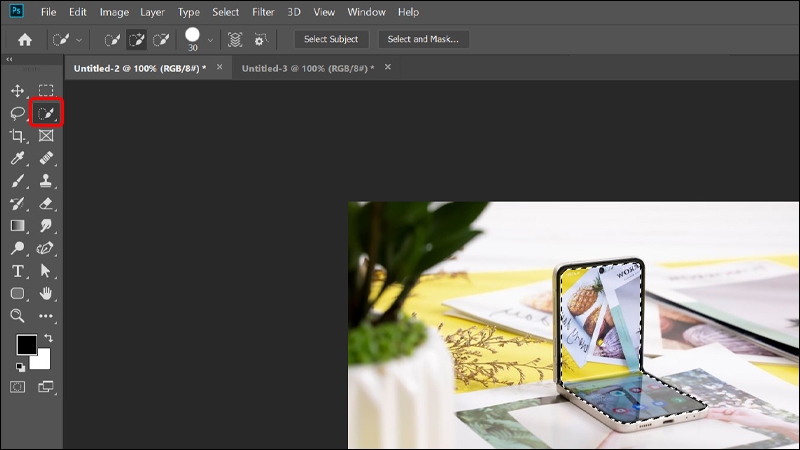
Task: Select the Pen tool
Action: point(46,248)
